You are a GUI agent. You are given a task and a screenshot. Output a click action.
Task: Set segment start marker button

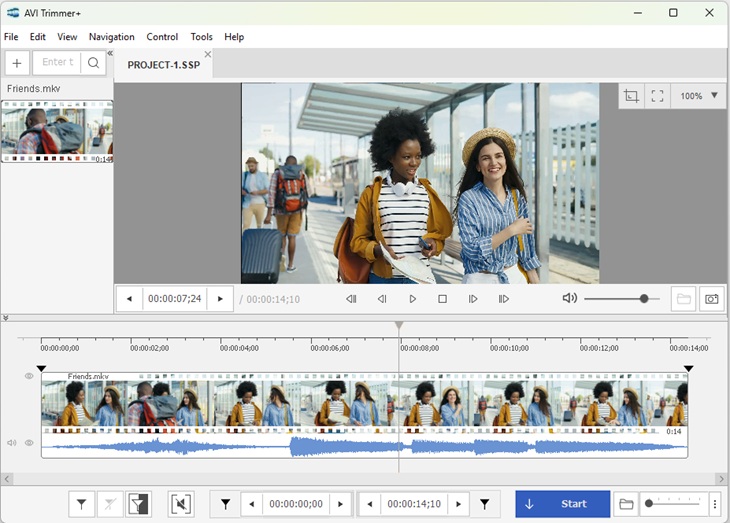point(225,504)
